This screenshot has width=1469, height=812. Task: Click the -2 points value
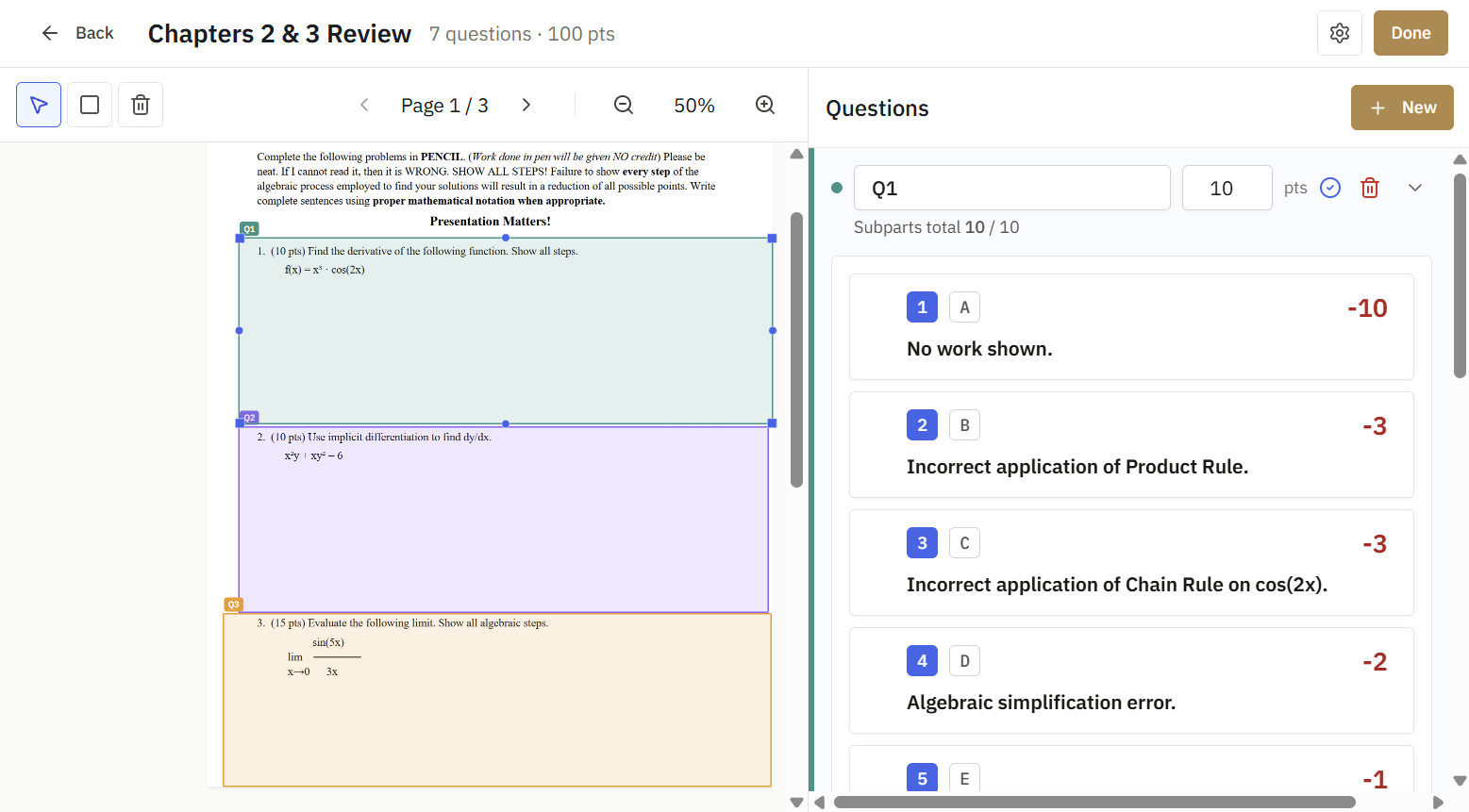point(1375,662)
